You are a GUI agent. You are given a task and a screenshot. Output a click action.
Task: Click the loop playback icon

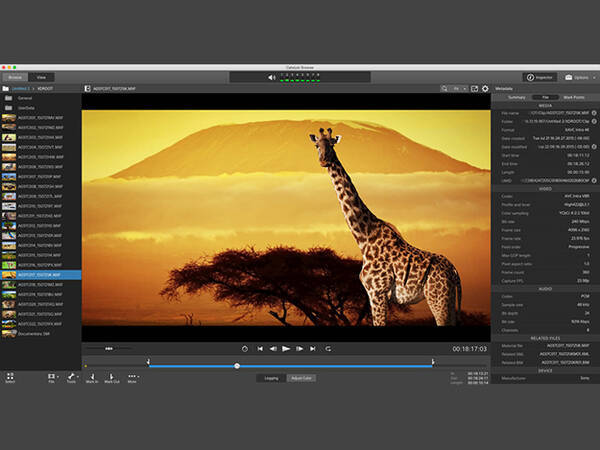(x=327, y=349)
